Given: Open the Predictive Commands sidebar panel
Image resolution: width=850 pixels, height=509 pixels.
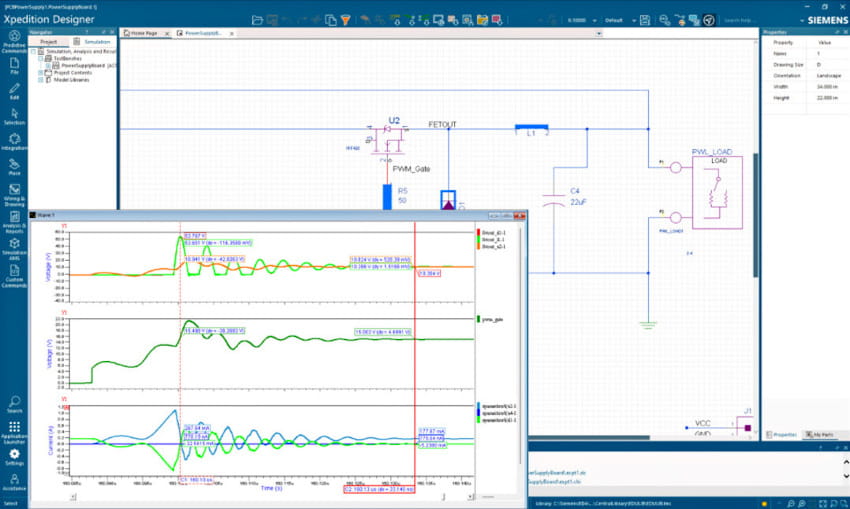Looking at the screenshot, I should 14,37.
